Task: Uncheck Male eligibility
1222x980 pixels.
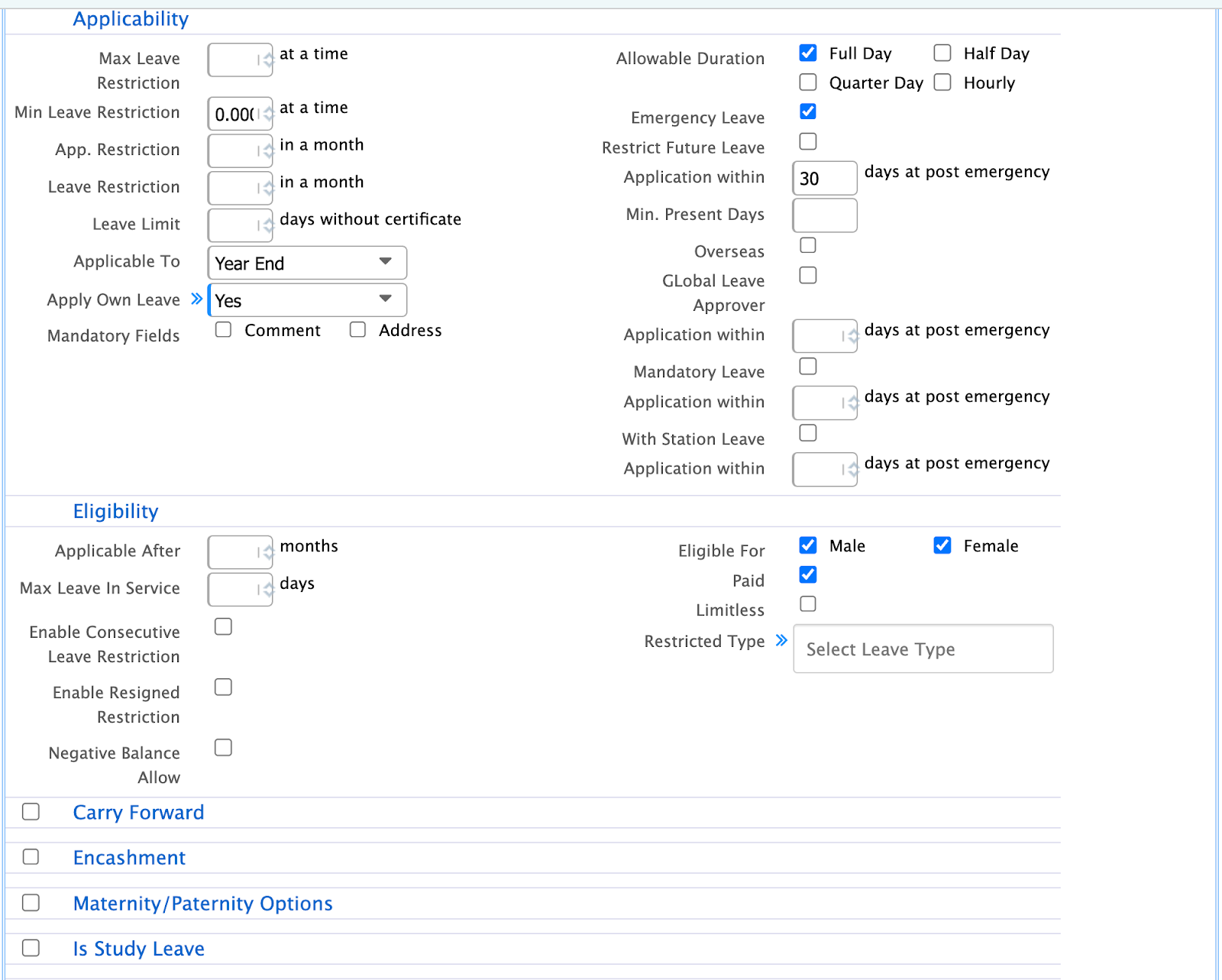Action: click(807, 545)
